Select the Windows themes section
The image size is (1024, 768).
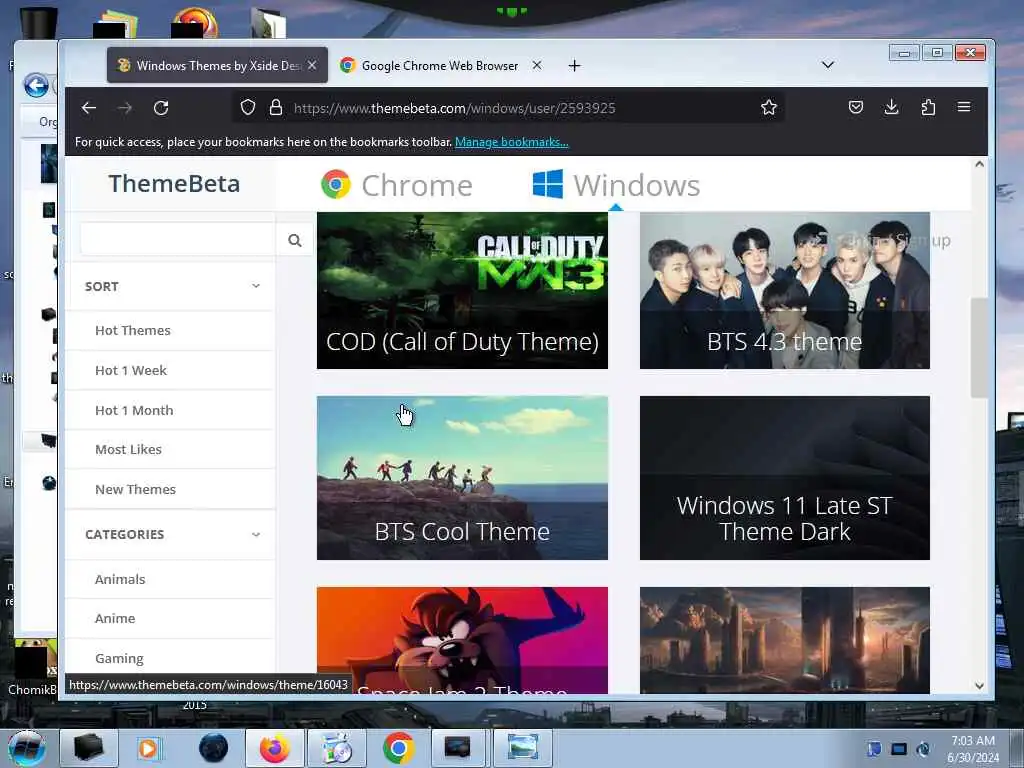616,185
